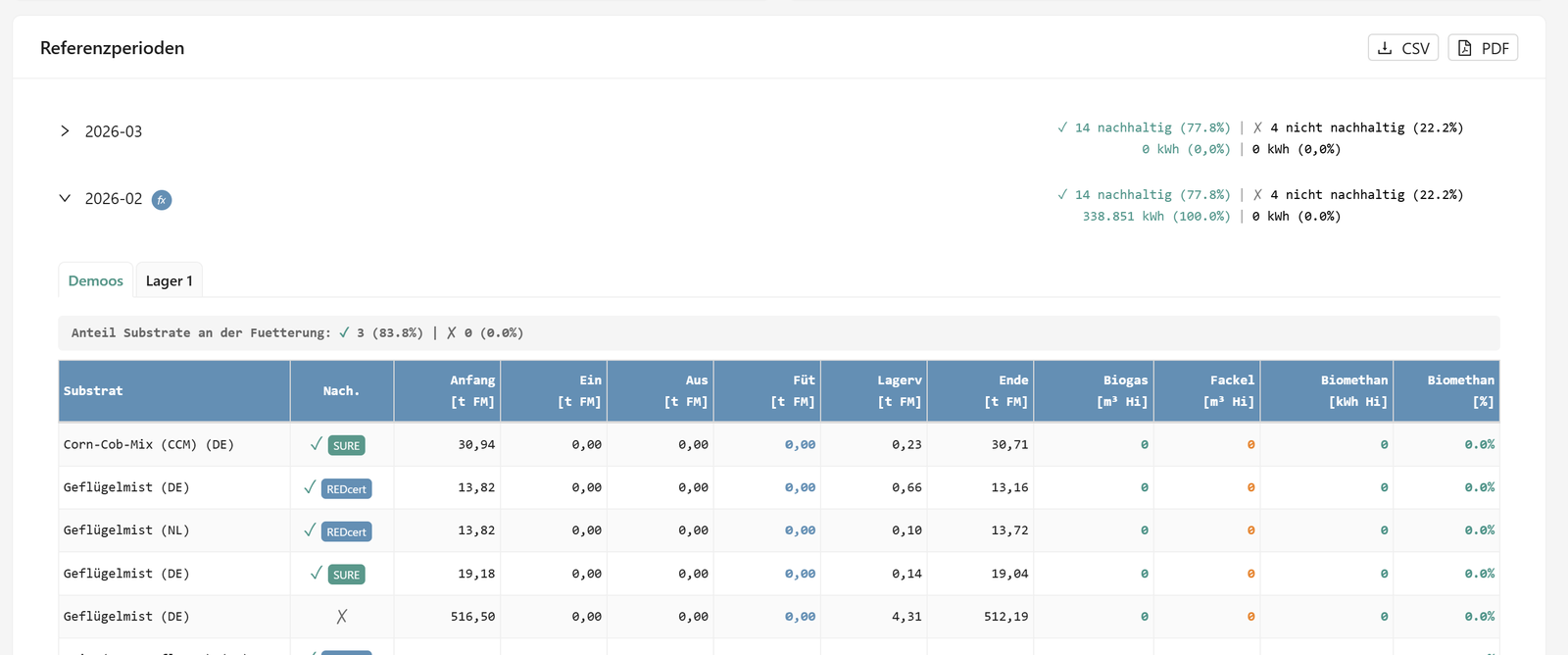This screenshot has width=1568, height=655.
Task: Click the checkmark in the Geflügelmist (NL) row
Action: point(310,530)
